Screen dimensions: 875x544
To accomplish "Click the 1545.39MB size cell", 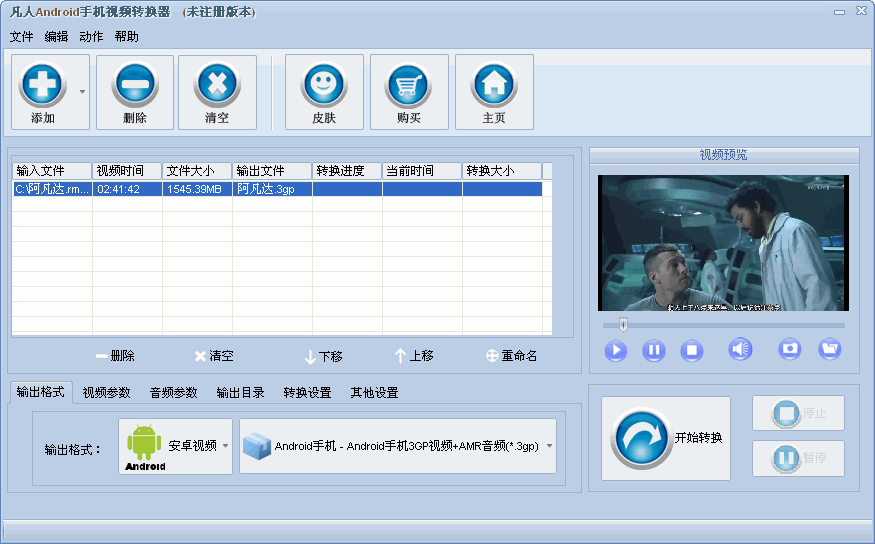I will click(197, 189).
